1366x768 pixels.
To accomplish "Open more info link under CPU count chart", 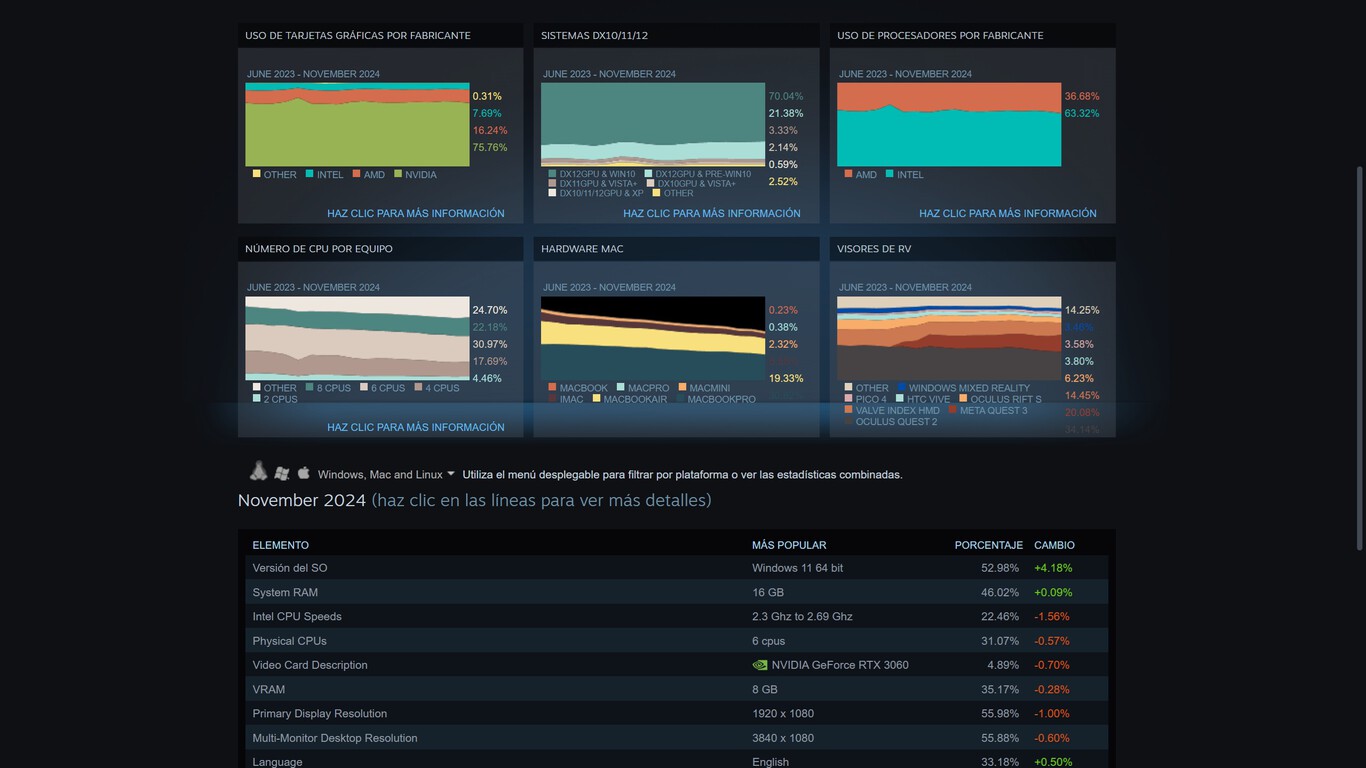I will [x=415, y=427].
